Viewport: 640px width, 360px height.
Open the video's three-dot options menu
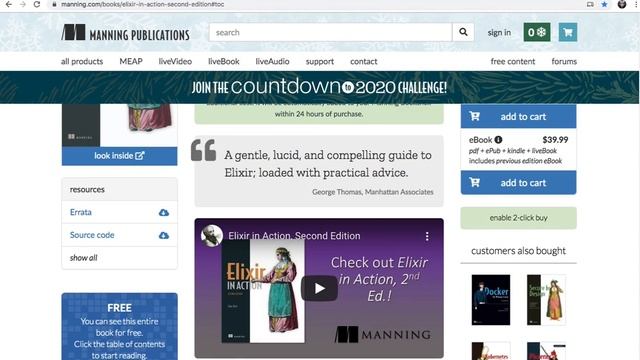(x=427, y=236)
